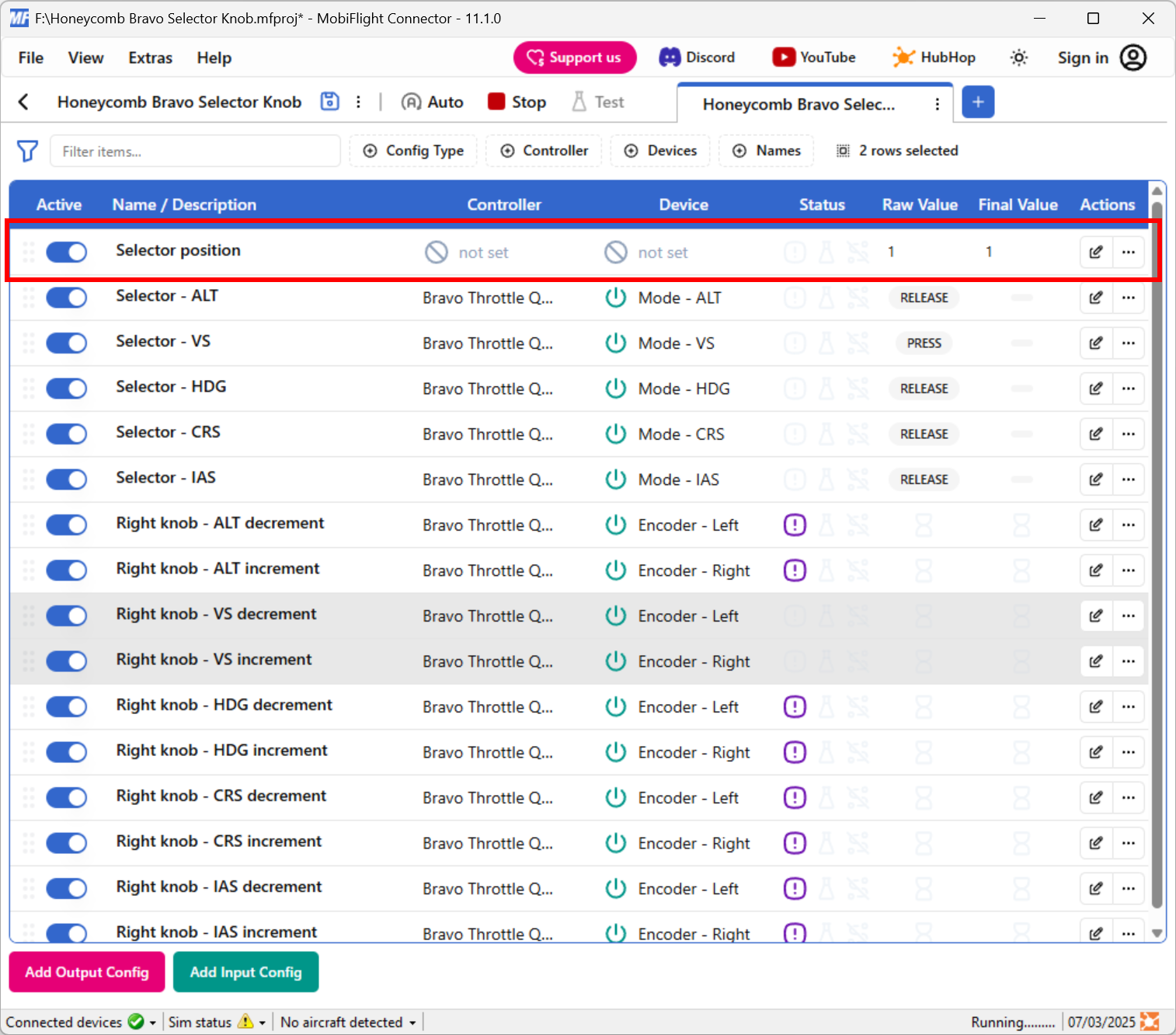Open Names filter dropdown
Viewport: 1176px width, 1035px height.
click(x=767, y=151)
